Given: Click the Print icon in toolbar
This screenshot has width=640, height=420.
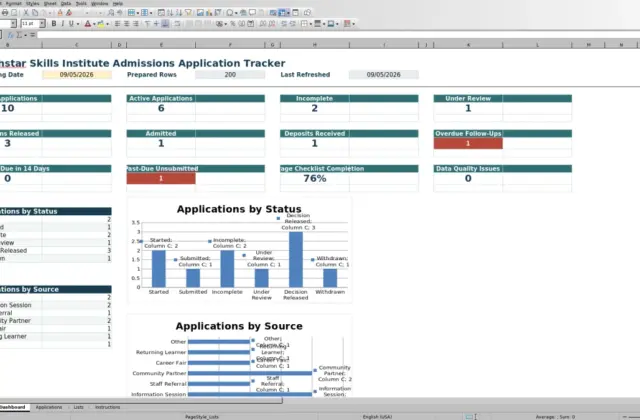Looking at the screenshot, I should pyautogui.click(x=5, y=13).
